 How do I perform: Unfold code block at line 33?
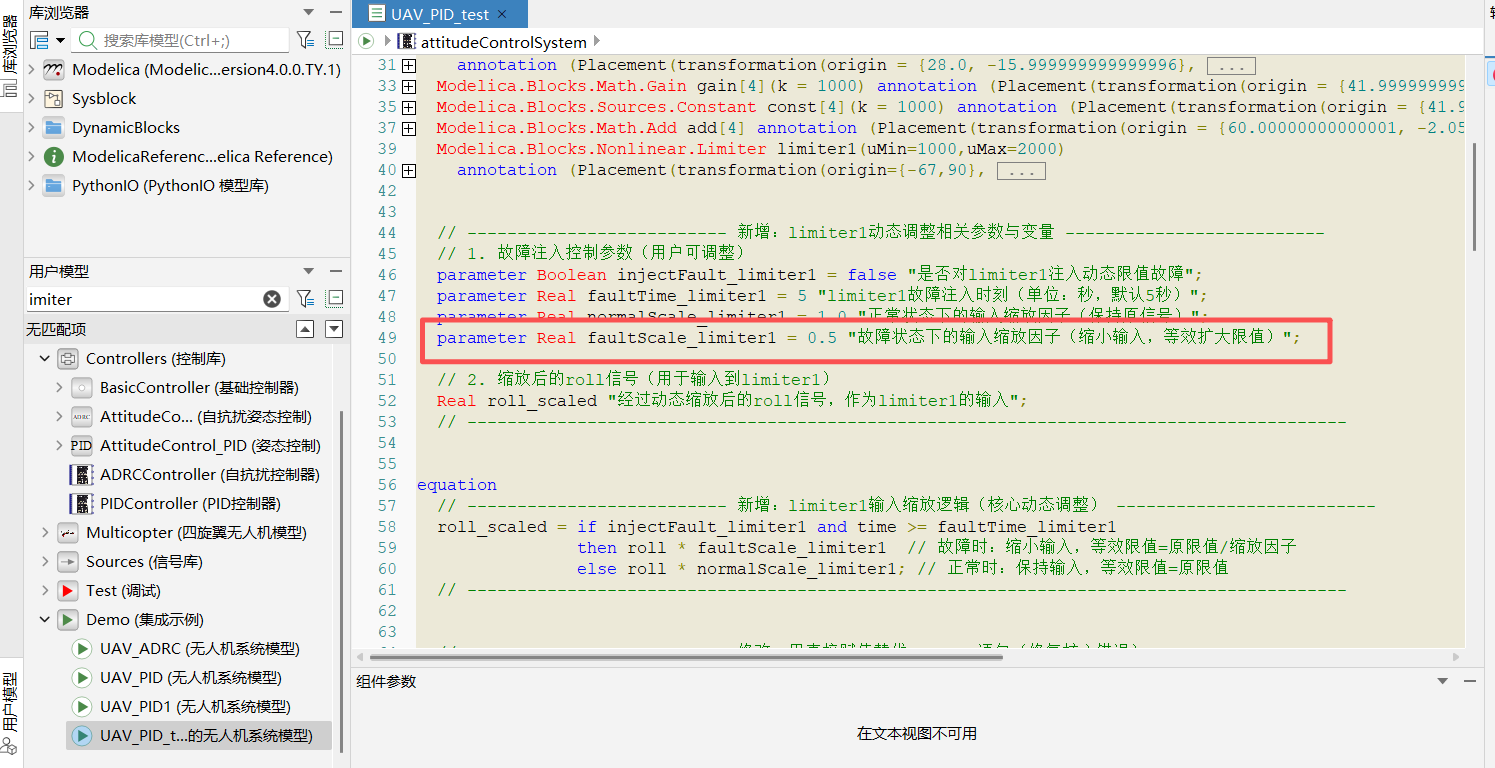coord(409,86)
